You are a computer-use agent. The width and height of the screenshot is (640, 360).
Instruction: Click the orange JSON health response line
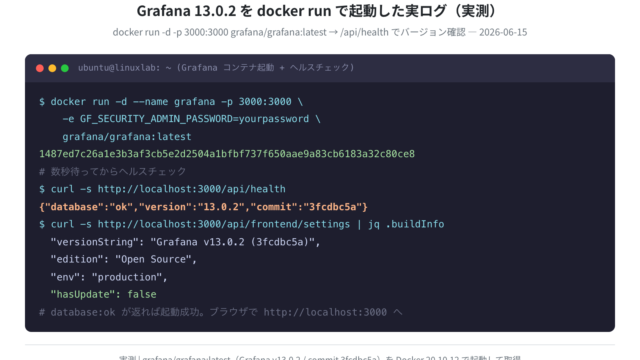pyautogui.click(x=203, y=207)
